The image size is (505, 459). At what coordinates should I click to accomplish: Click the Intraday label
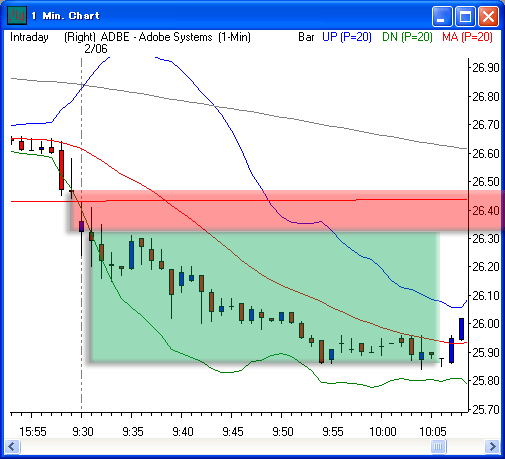pyautogui.click(x=29, y=37)
